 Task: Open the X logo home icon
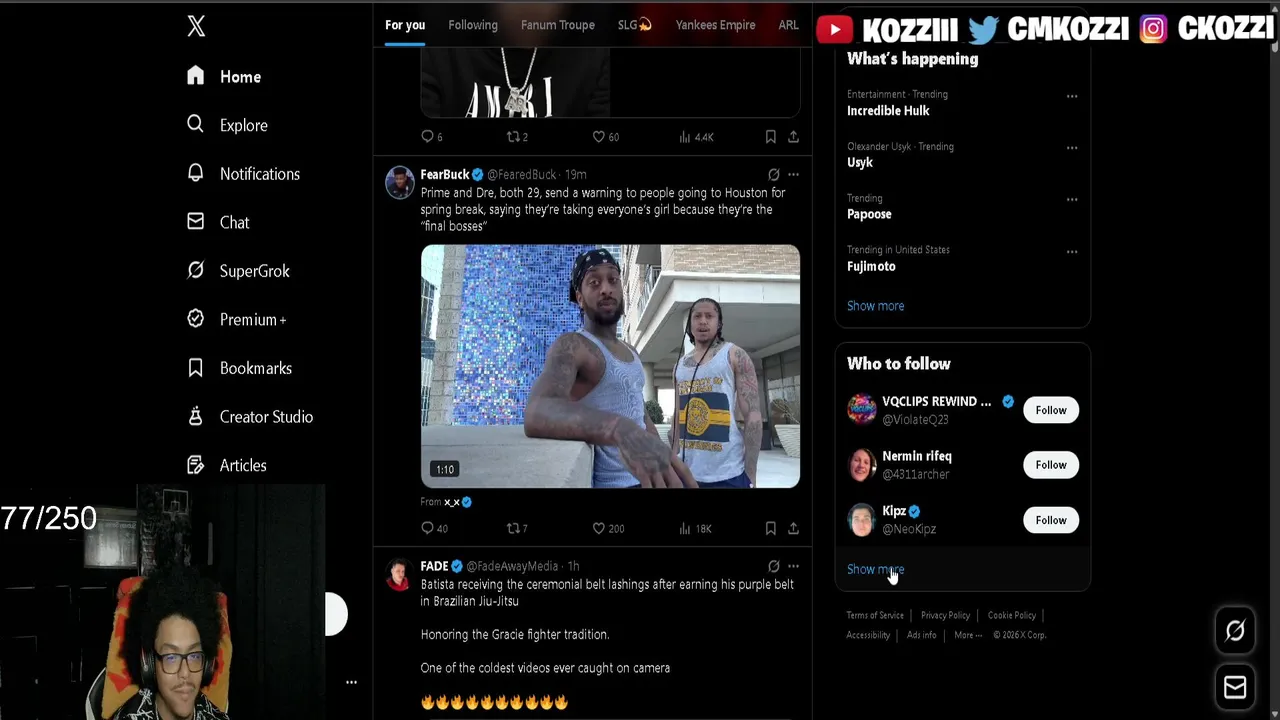(196, 27)
